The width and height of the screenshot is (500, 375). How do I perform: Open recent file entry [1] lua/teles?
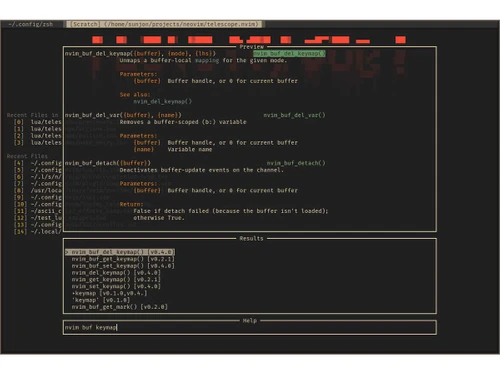[x=37, y=129]
